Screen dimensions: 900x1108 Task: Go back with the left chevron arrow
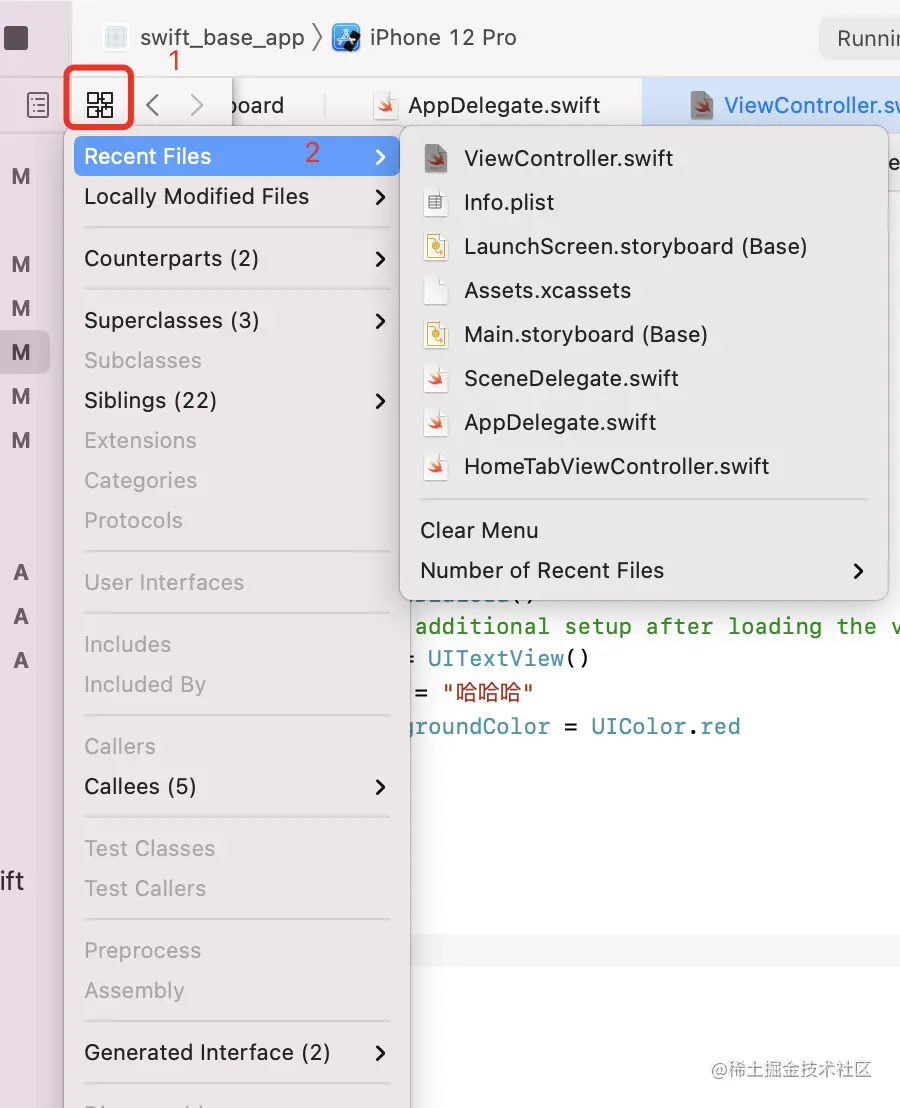(153, 105)
